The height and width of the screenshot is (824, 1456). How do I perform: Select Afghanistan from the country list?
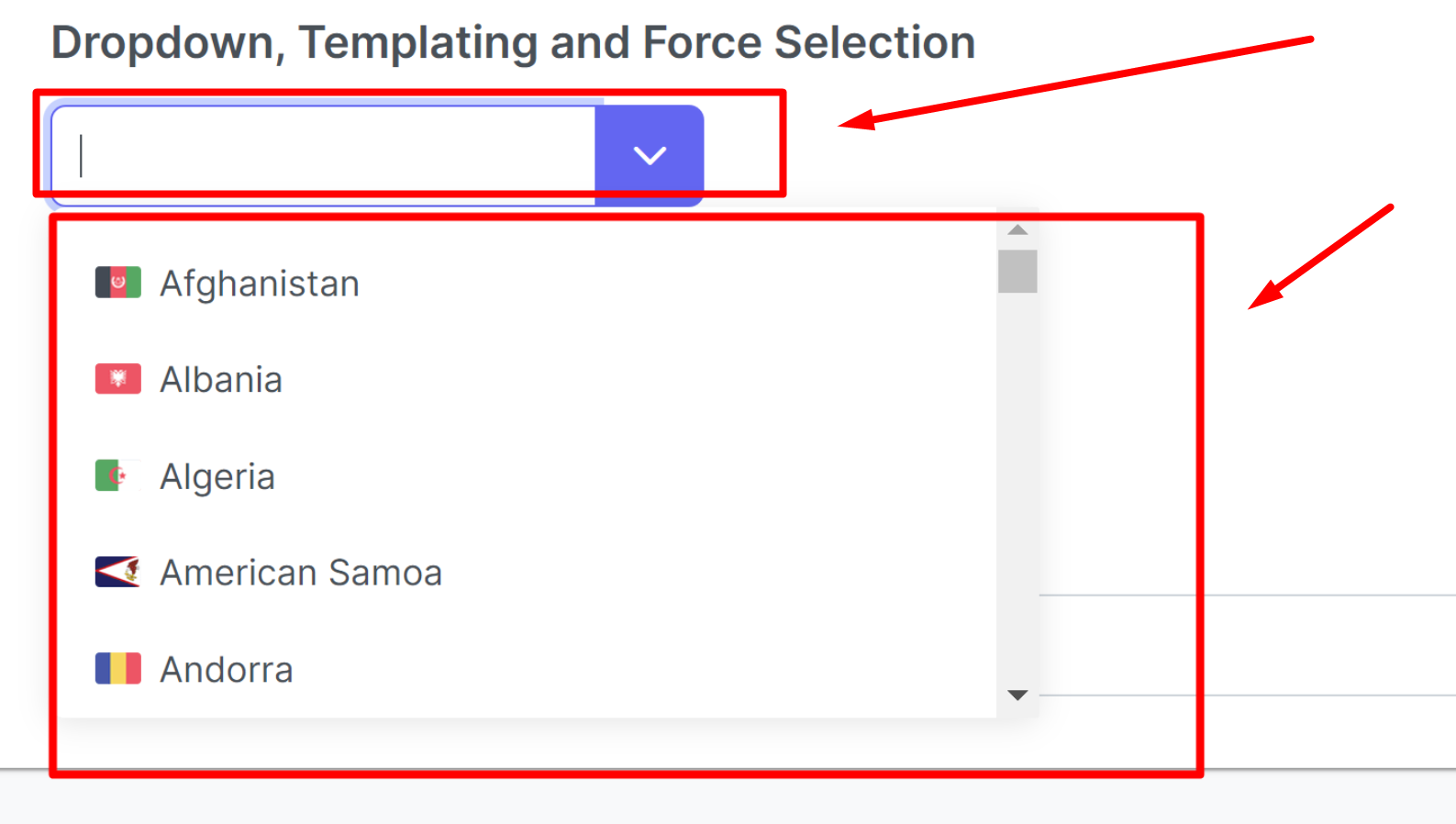click(x=260, y=283)
